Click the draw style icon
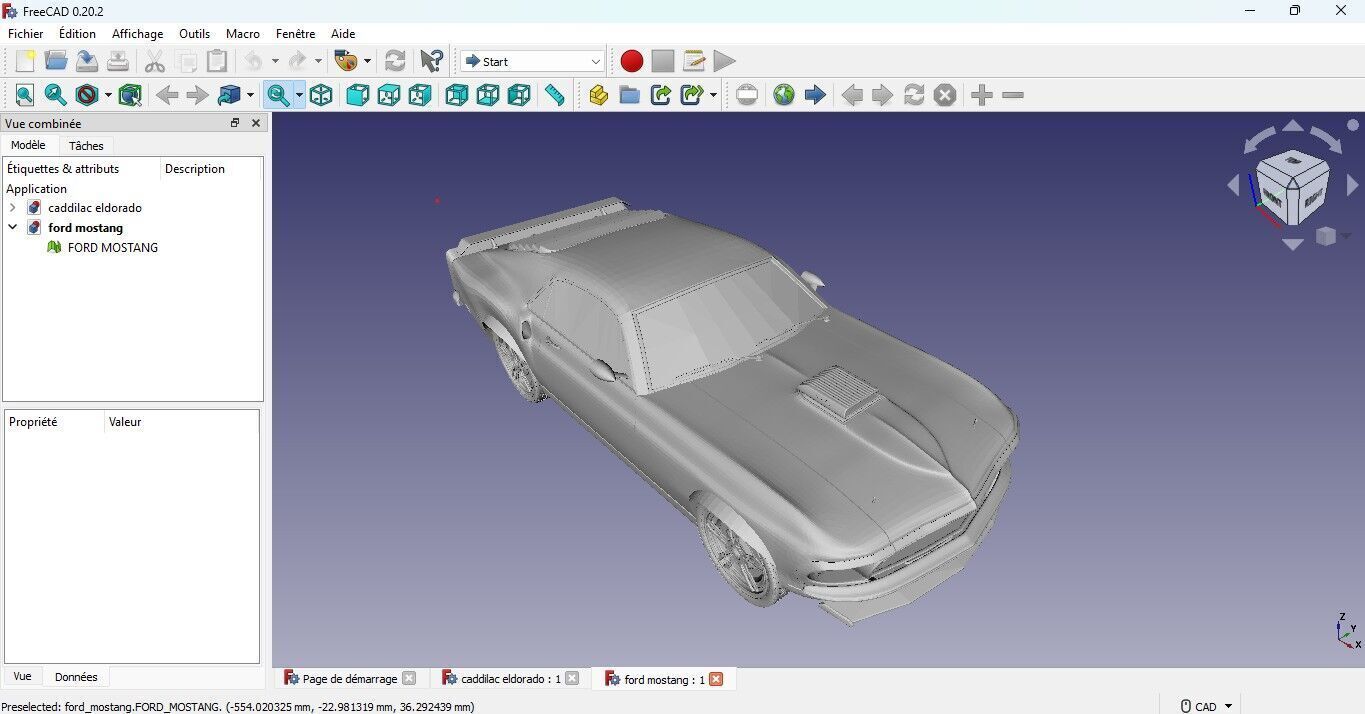The width and height of the screenshot is (1365, 714). [87, 95]
